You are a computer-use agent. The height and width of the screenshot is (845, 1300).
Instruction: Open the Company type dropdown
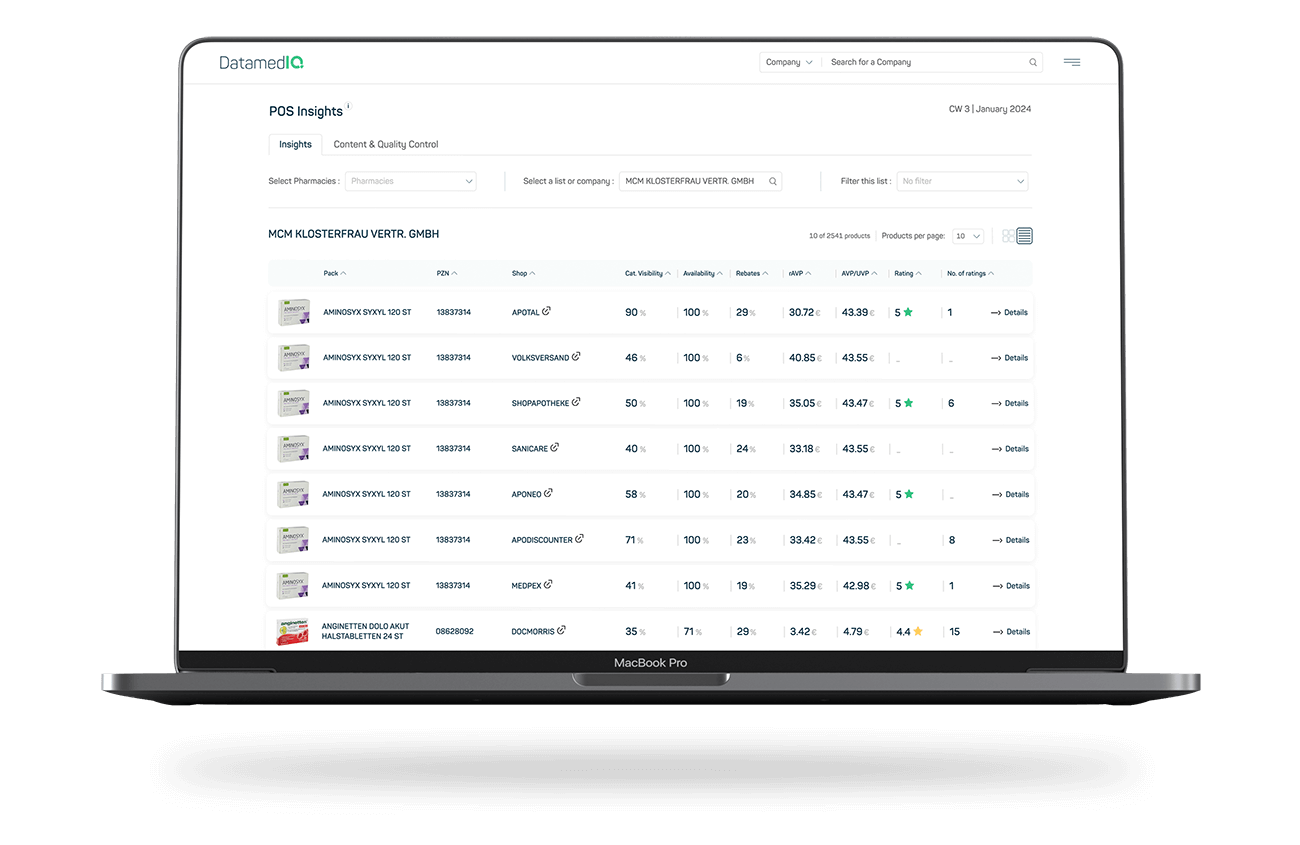click(789, 62)
